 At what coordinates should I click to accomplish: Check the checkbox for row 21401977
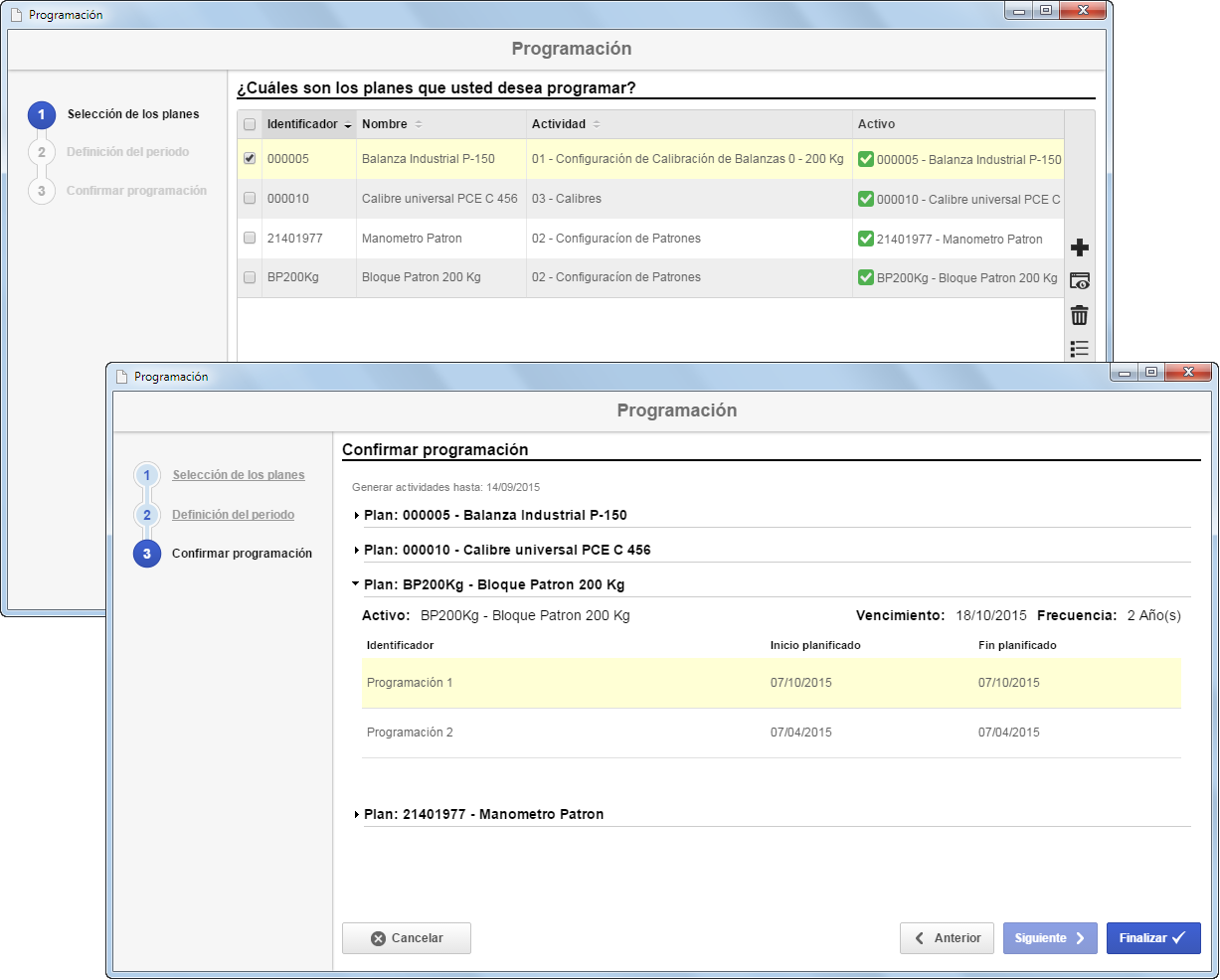[x=250, y=238]
